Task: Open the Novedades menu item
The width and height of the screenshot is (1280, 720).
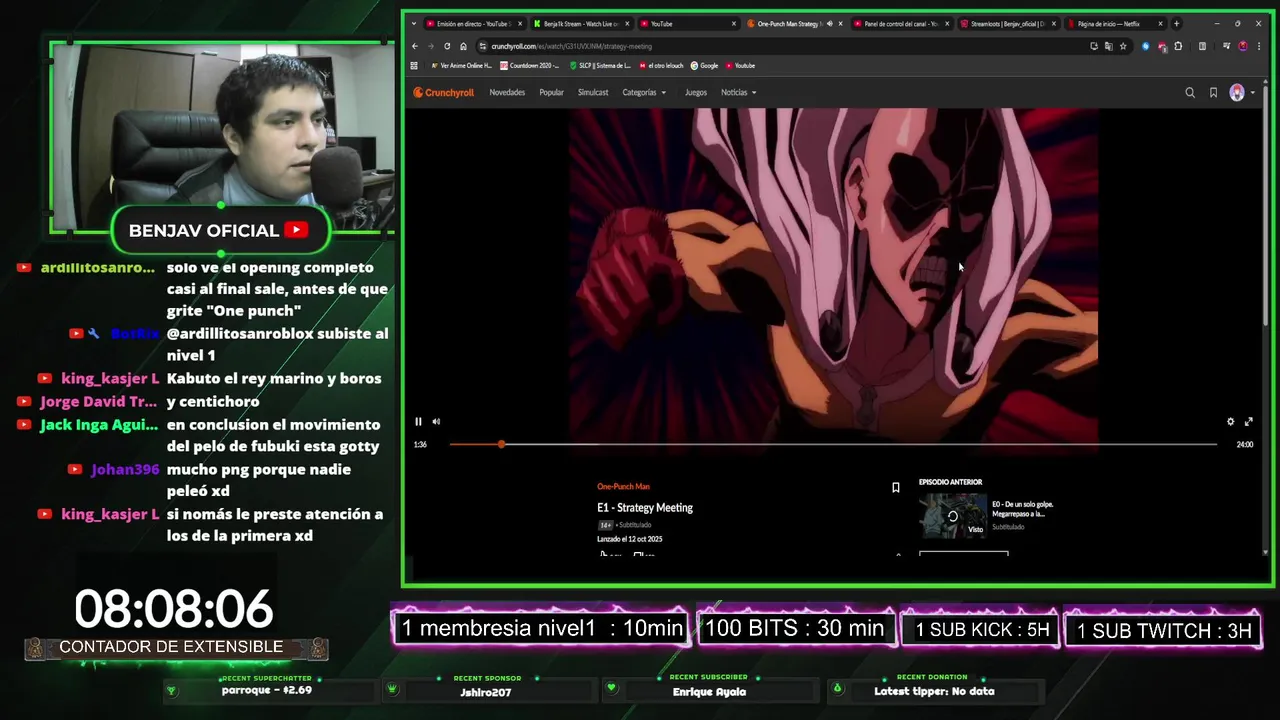Action: (507, 92)
